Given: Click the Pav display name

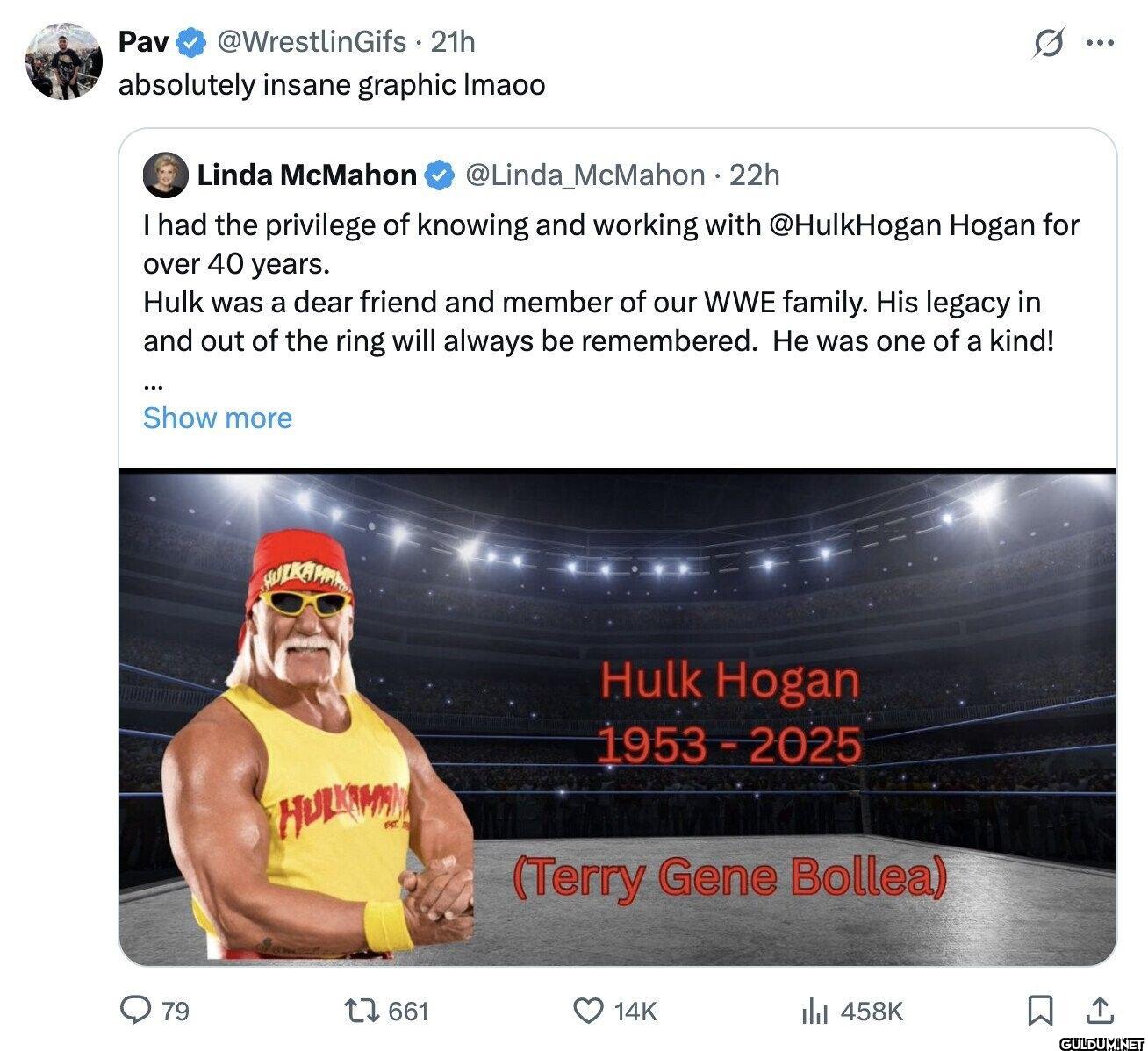Looking at the screenshot, I should tap(144, 41).
